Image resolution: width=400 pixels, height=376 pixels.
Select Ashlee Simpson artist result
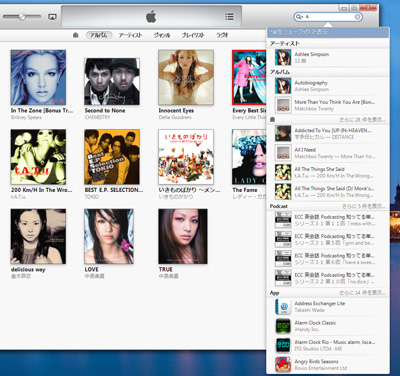coord(328,57)
